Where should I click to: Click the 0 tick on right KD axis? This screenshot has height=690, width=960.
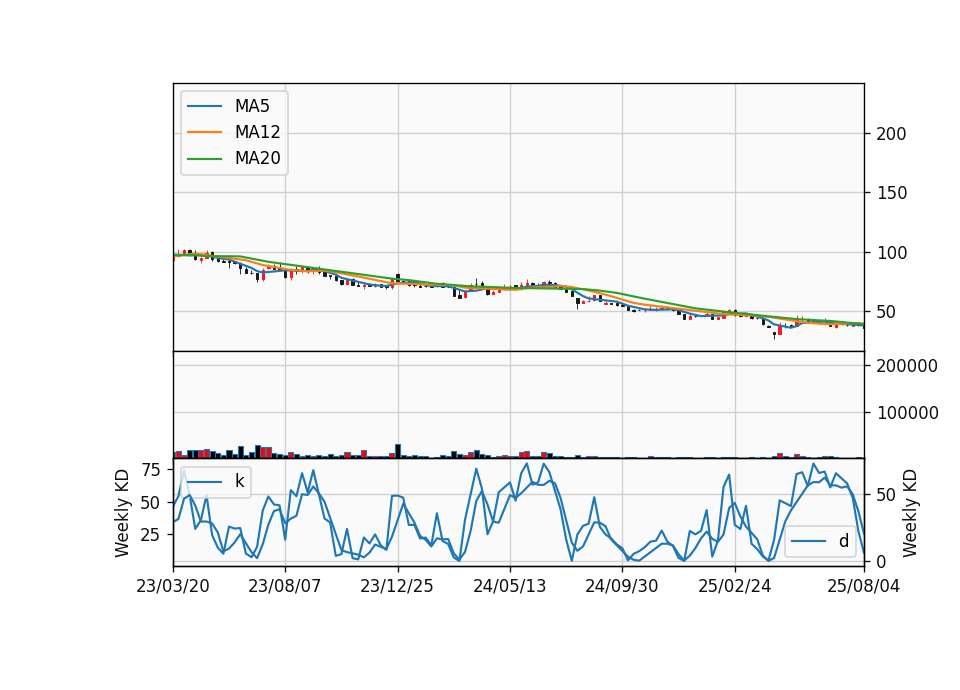tap(881, 561)
